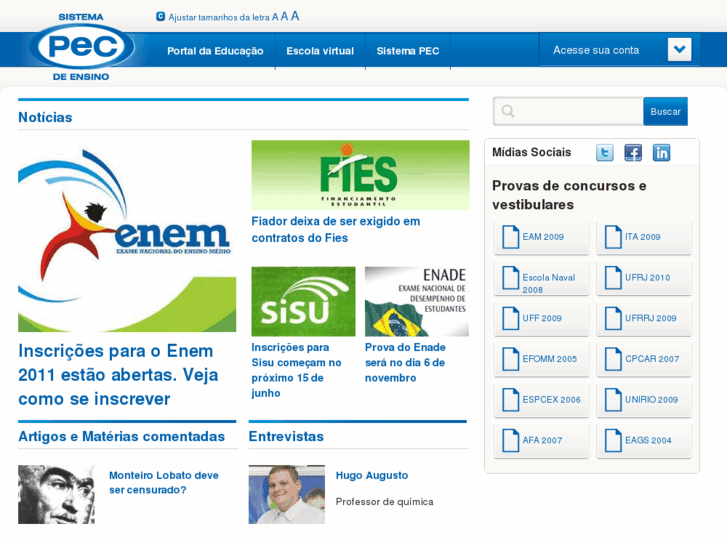Click inside the search text field
The image size is (727, 545).
[568, 111]
